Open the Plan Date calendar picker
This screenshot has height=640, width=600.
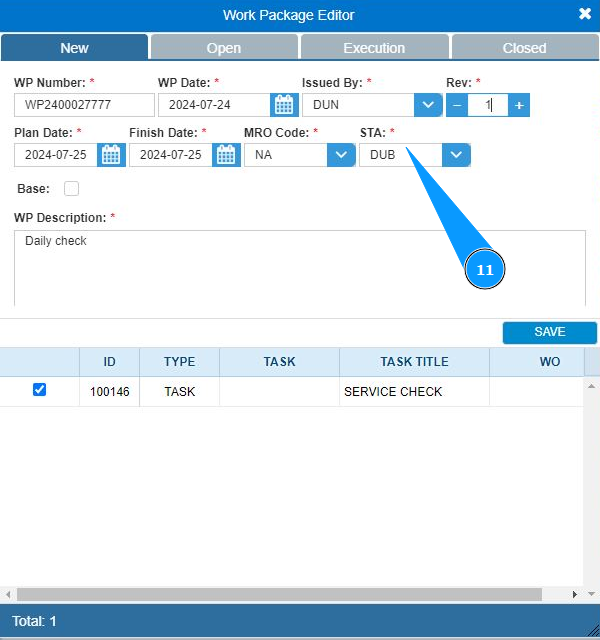click(x=111, y=155)
